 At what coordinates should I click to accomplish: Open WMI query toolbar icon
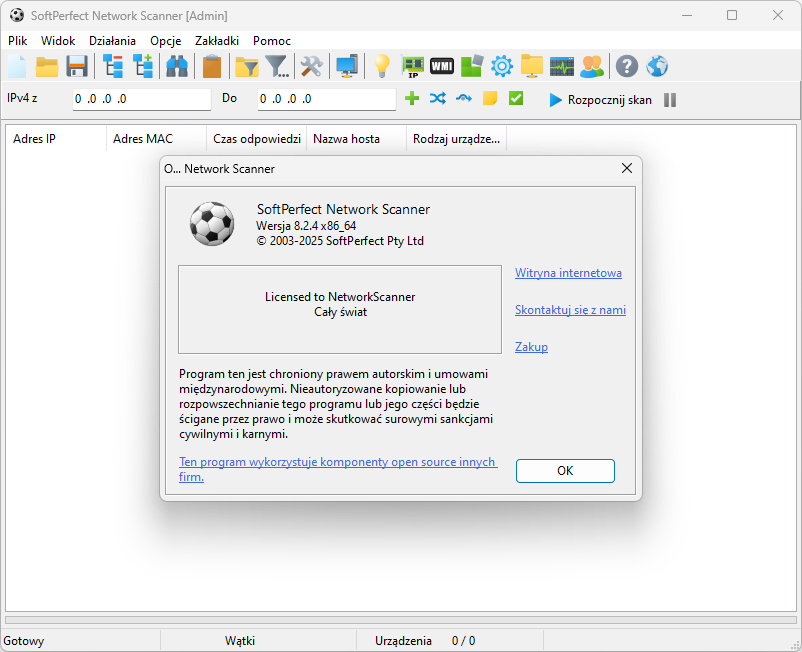click(x=442, y=66)
